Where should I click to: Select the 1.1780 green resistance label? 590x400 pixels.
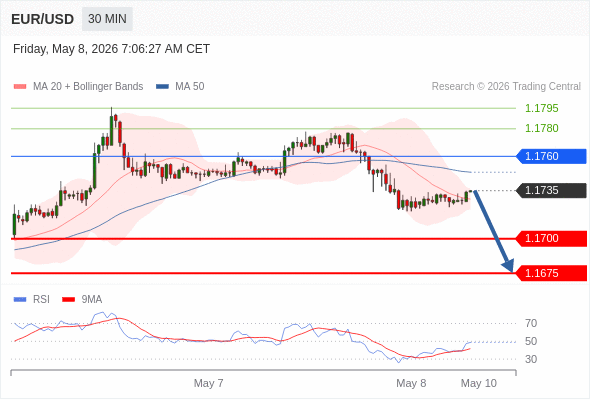(541, 128)
